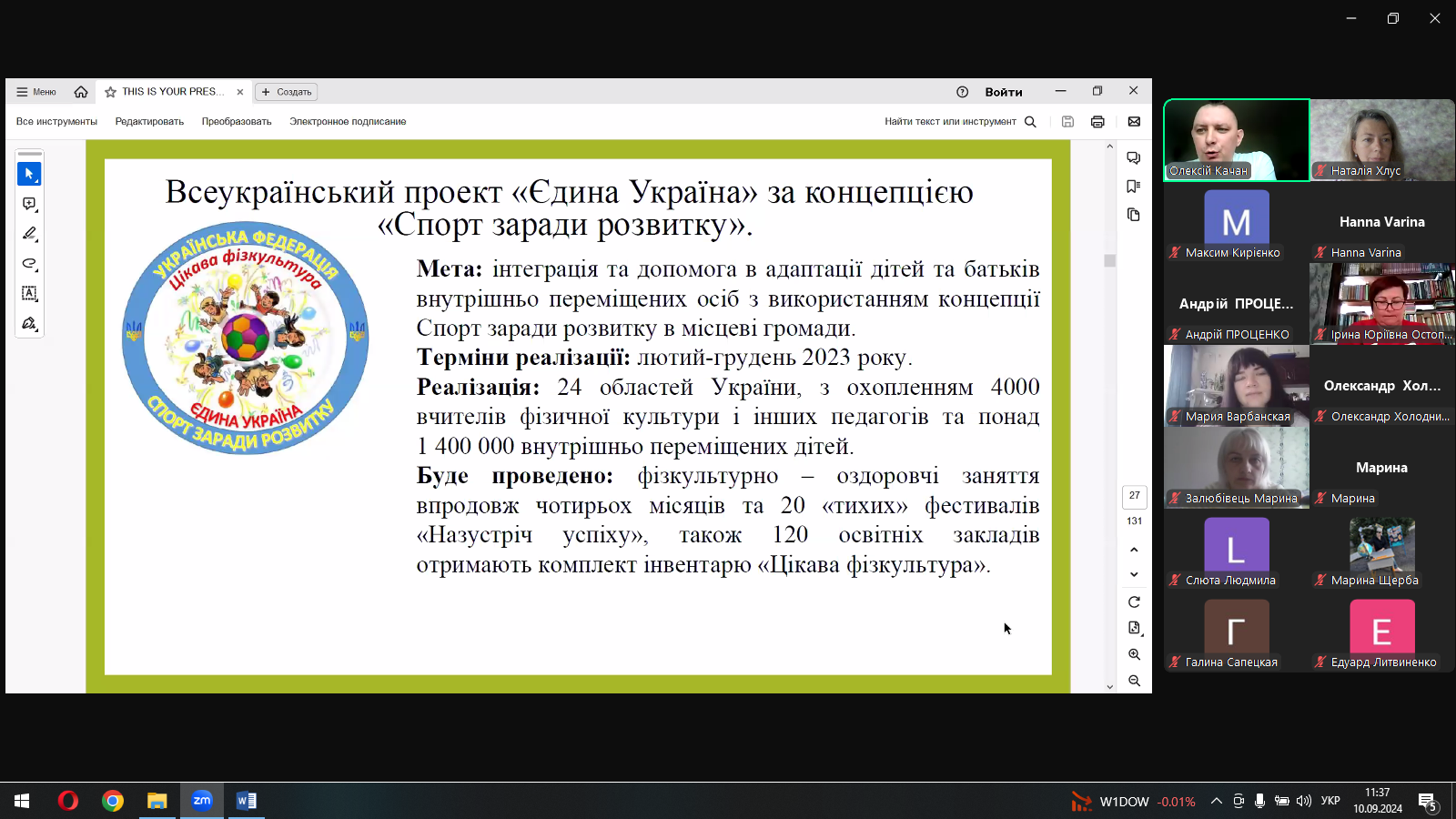Click the Войти sign-in button

tap(1003, 92)
